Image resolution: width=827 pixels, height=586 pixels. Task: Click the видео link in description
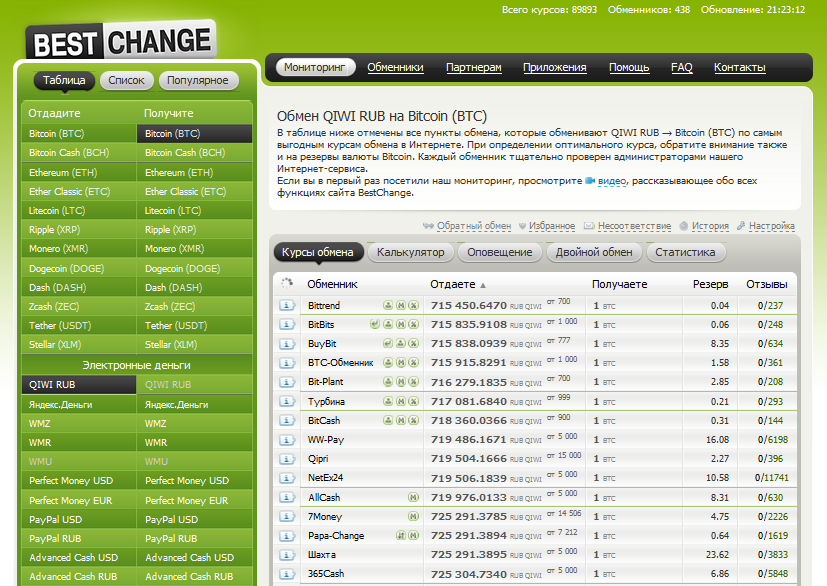click(x=612, y=181)
